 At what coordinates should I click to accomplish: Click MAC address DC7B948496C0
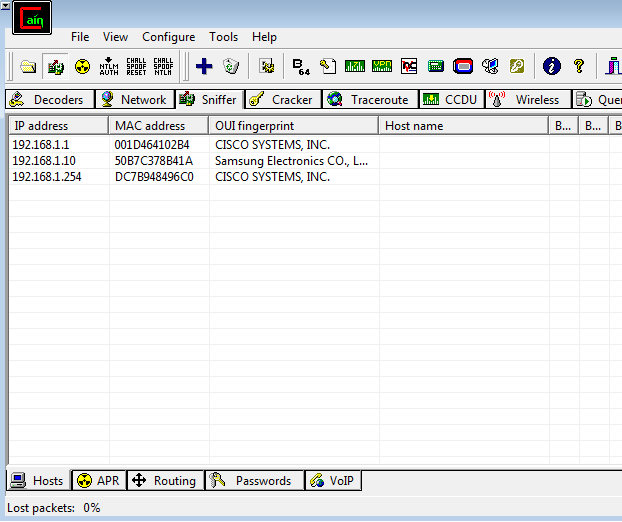(x=154, y=177)
